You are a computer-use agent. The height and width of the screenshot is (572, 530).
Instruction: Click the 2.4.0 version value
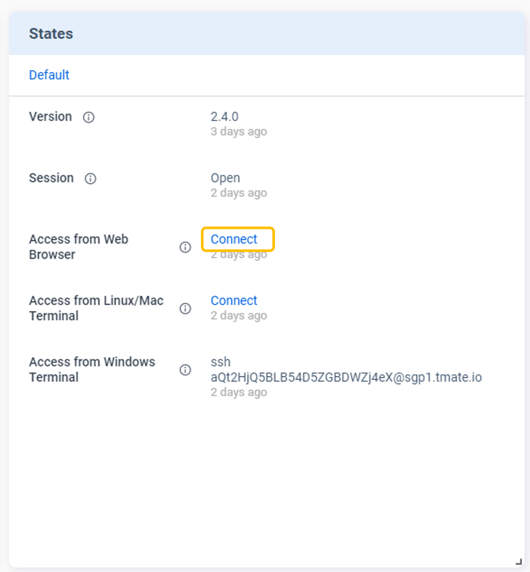(224, 117)
